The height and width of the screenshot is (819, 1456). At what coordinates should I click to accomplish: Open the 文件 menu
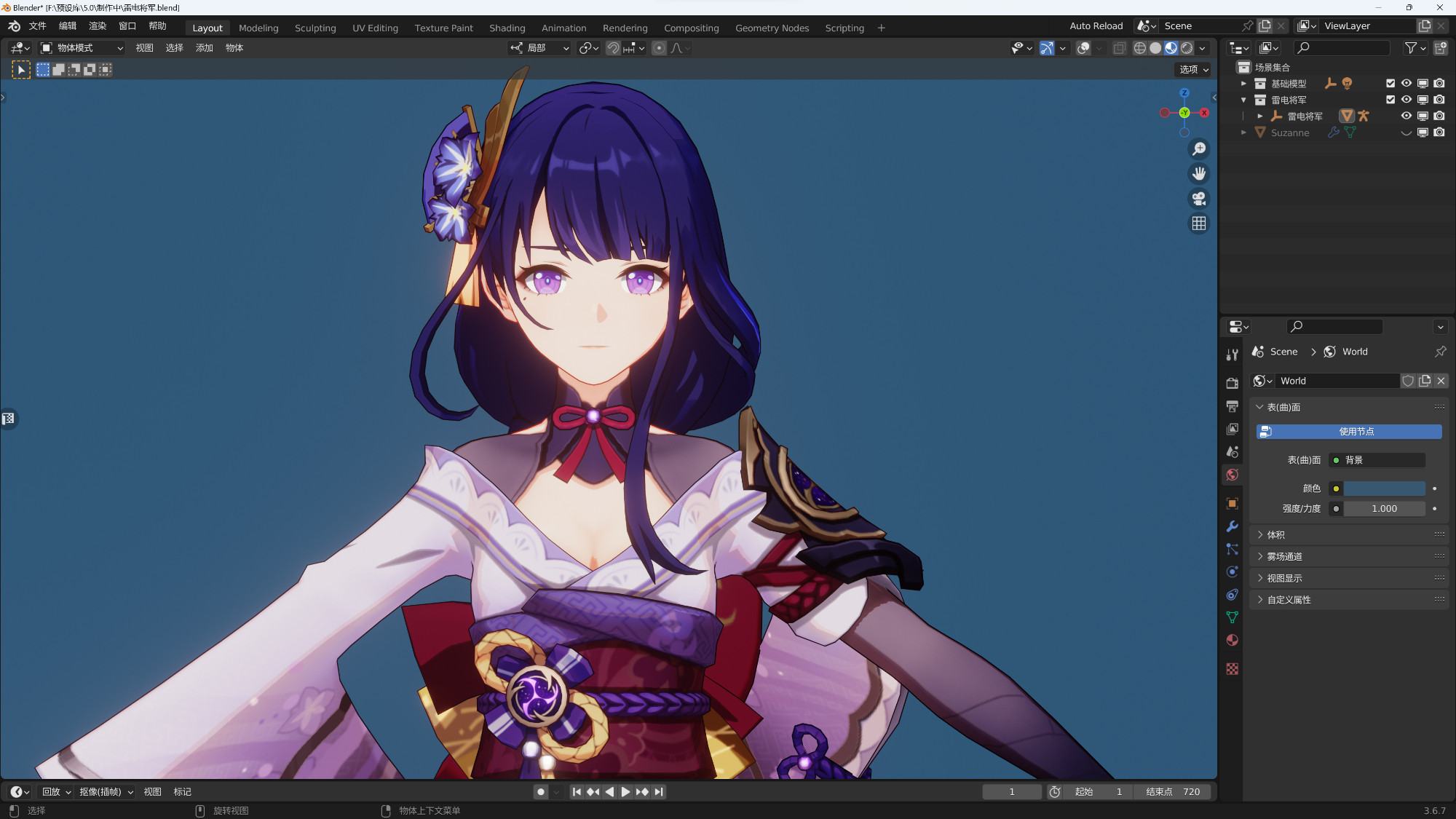coord(37,26)
